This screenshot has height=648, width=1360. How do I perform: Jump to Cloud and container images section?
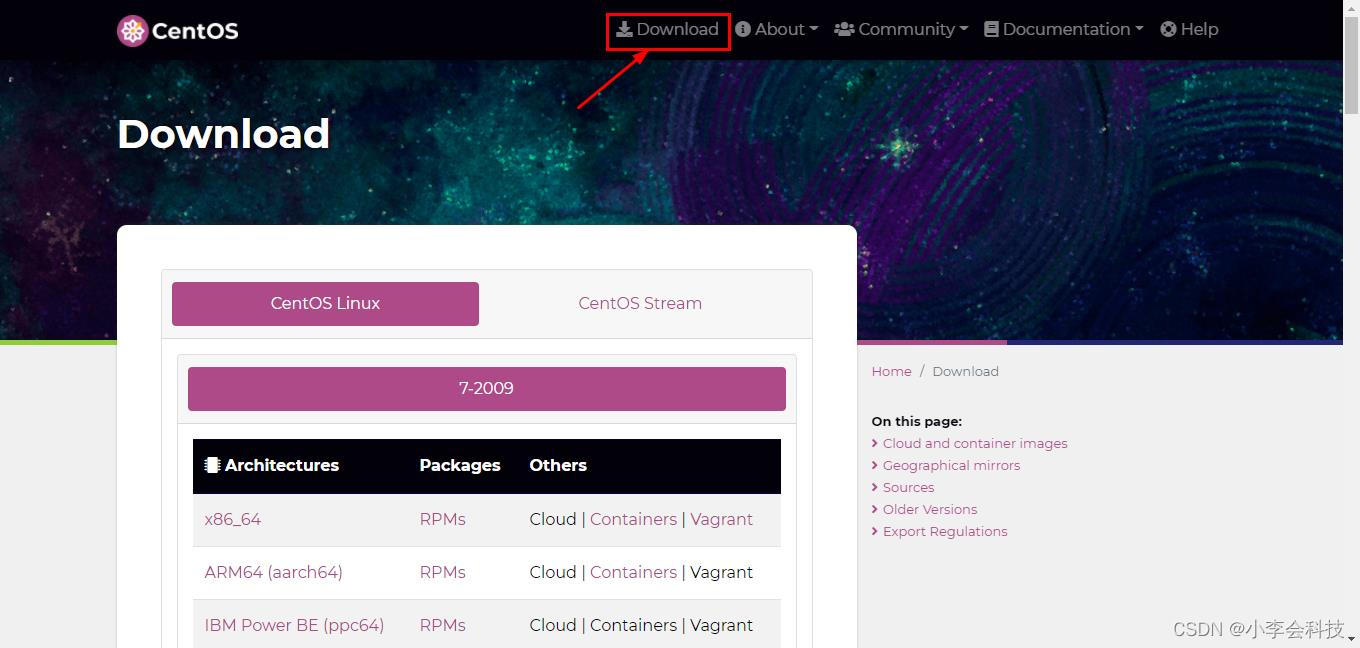975,443
